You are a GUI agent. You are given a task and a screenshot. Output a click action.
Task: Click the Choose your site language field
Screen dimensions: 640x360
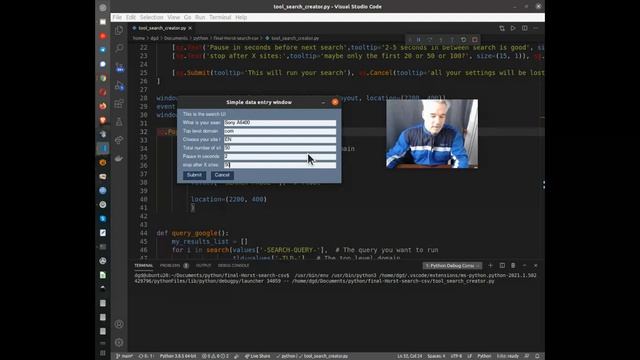tap(280, 140)
